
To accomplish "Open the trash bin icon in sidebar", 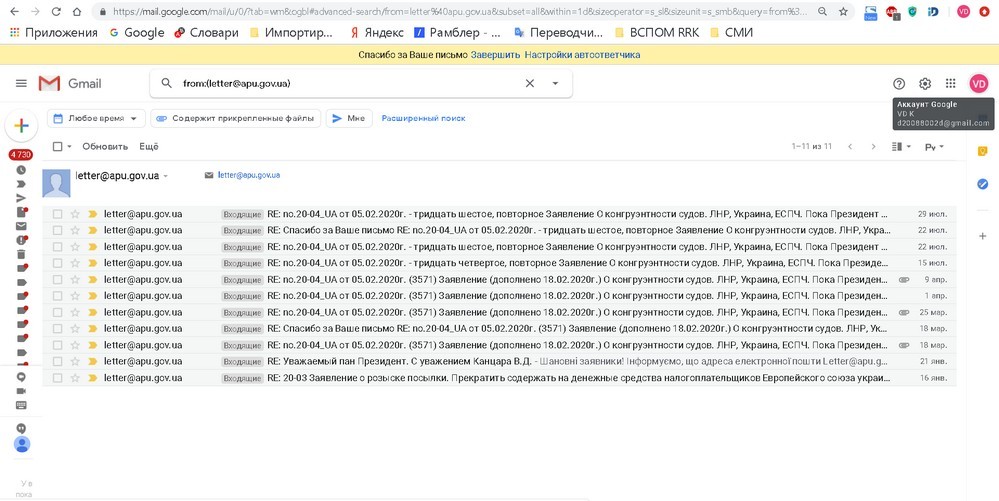I will point(21,254).
